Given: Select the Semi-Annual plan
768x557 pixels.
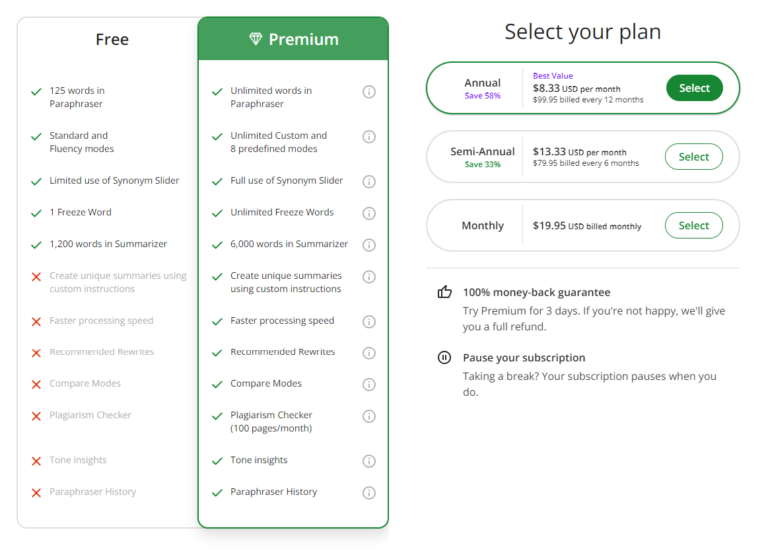Looking at the screenshot, I should tap(694, 157).
